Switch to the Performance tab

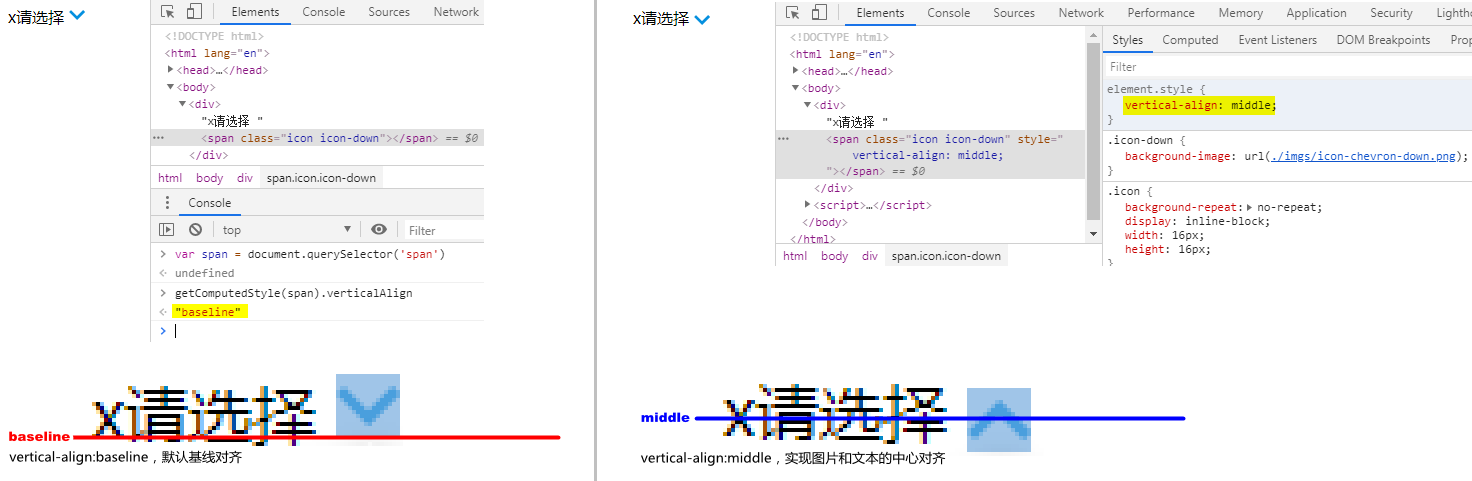(1161, 13)
